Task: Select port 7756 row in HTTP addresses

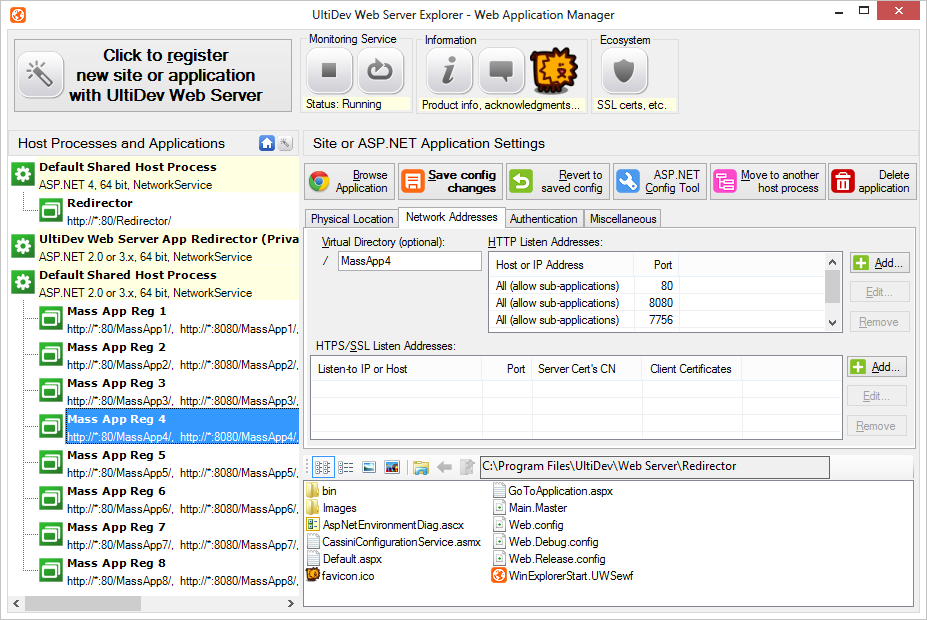Action: point(656,320)
